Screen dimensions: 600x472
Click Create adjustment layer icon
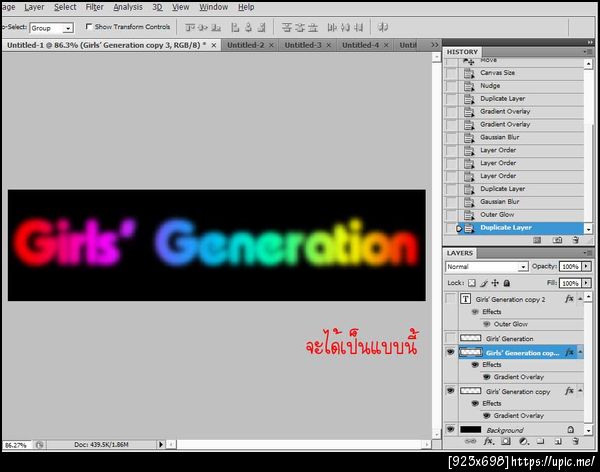523,441
